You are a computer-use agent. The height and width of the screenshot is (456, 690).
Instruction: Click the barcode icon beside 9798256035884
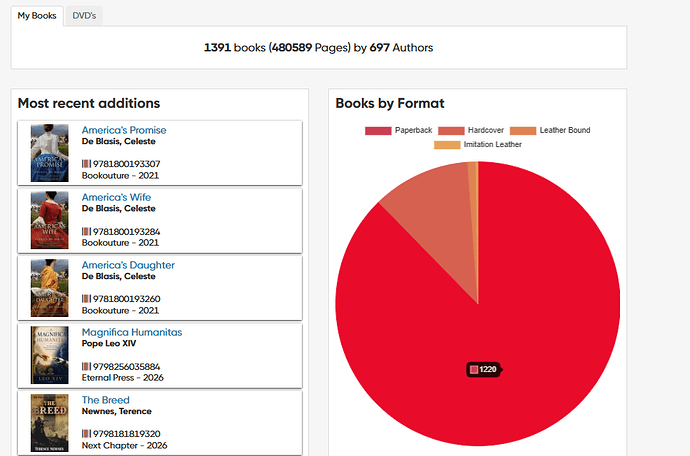(x=86, y=367)
